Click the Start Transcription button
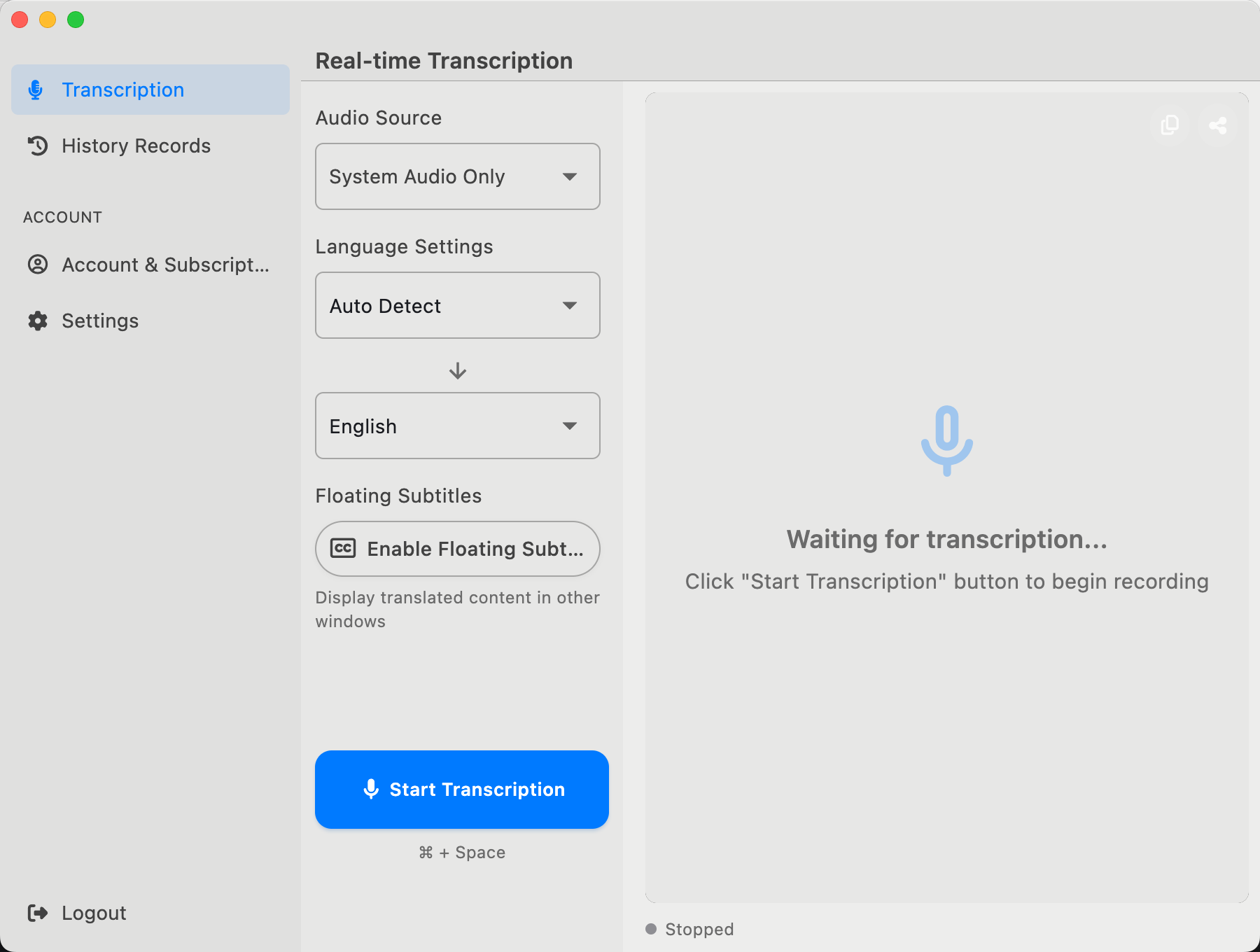The height and width of the screenshot is (952, 1260). click(x=462, y=790)
